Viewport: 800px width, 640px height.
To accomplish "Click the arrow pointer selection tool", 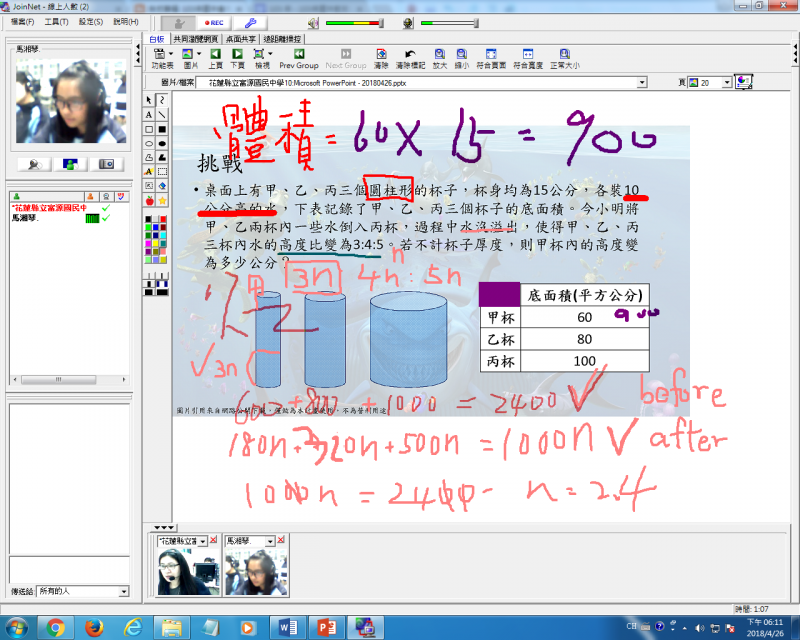I will [148, 100].
